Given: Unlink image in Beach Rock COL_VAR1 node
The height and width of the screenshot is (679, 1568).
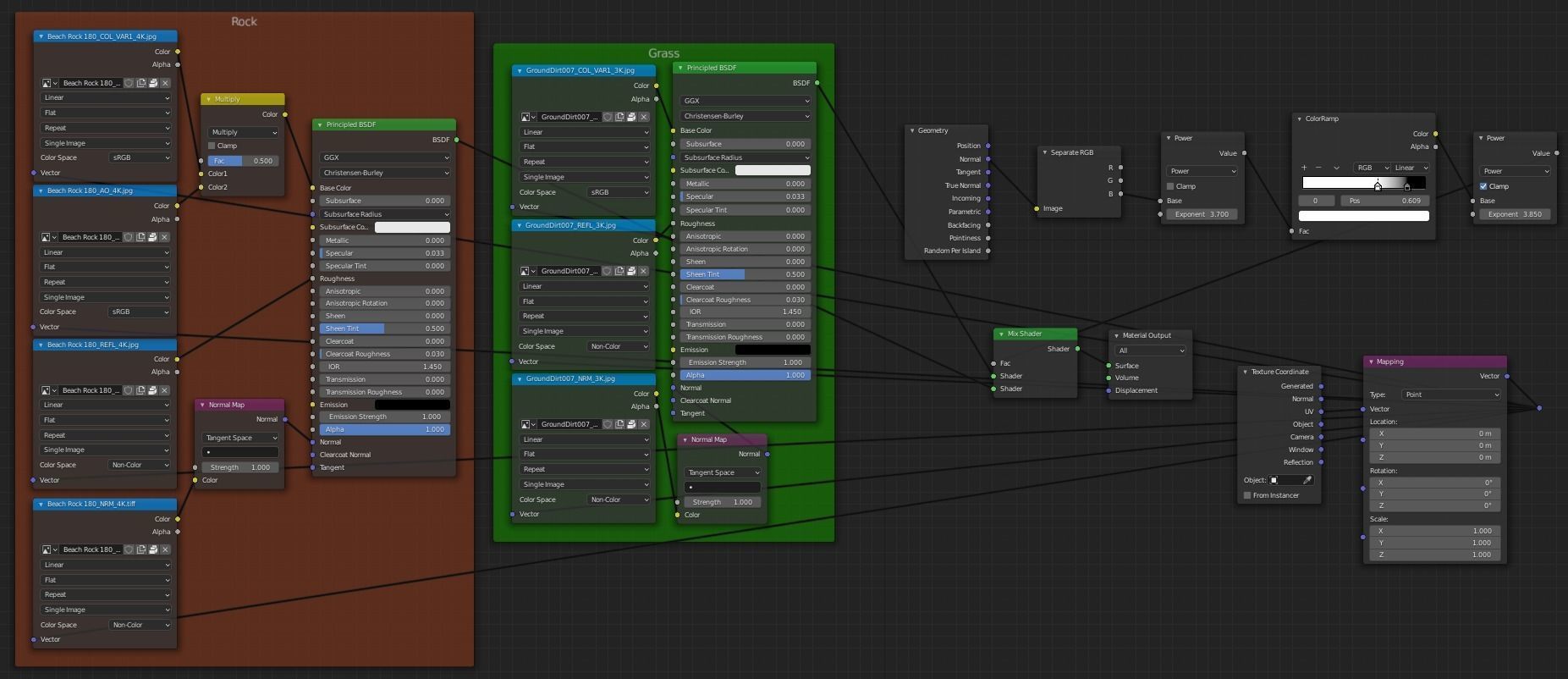Looking at the screenshot, I should tap(165, 83).
